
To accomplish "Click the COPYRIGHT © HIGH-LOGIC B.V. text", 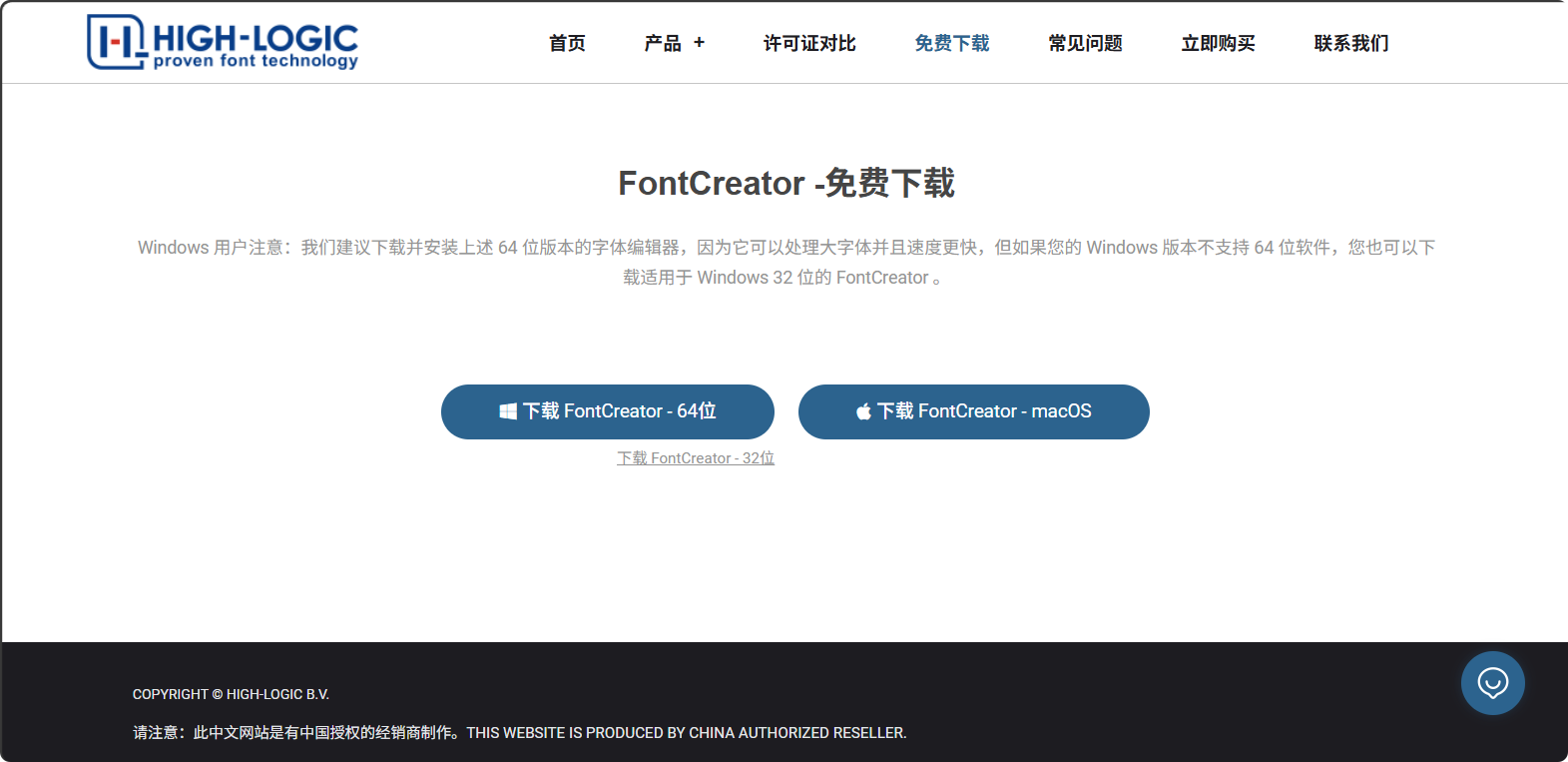I will tap(231, 694).
